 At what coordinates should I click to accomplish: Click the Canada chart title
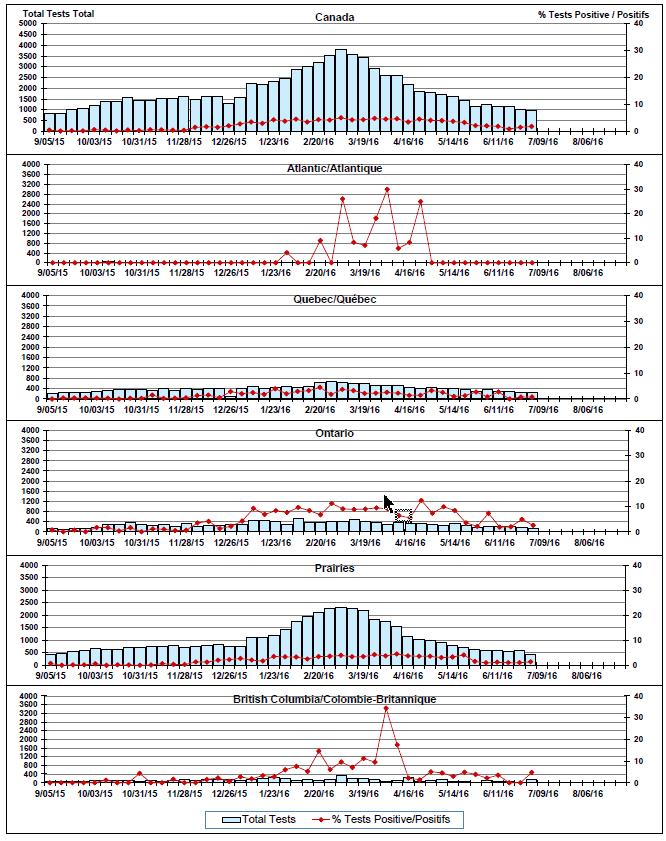pos(334,17)
